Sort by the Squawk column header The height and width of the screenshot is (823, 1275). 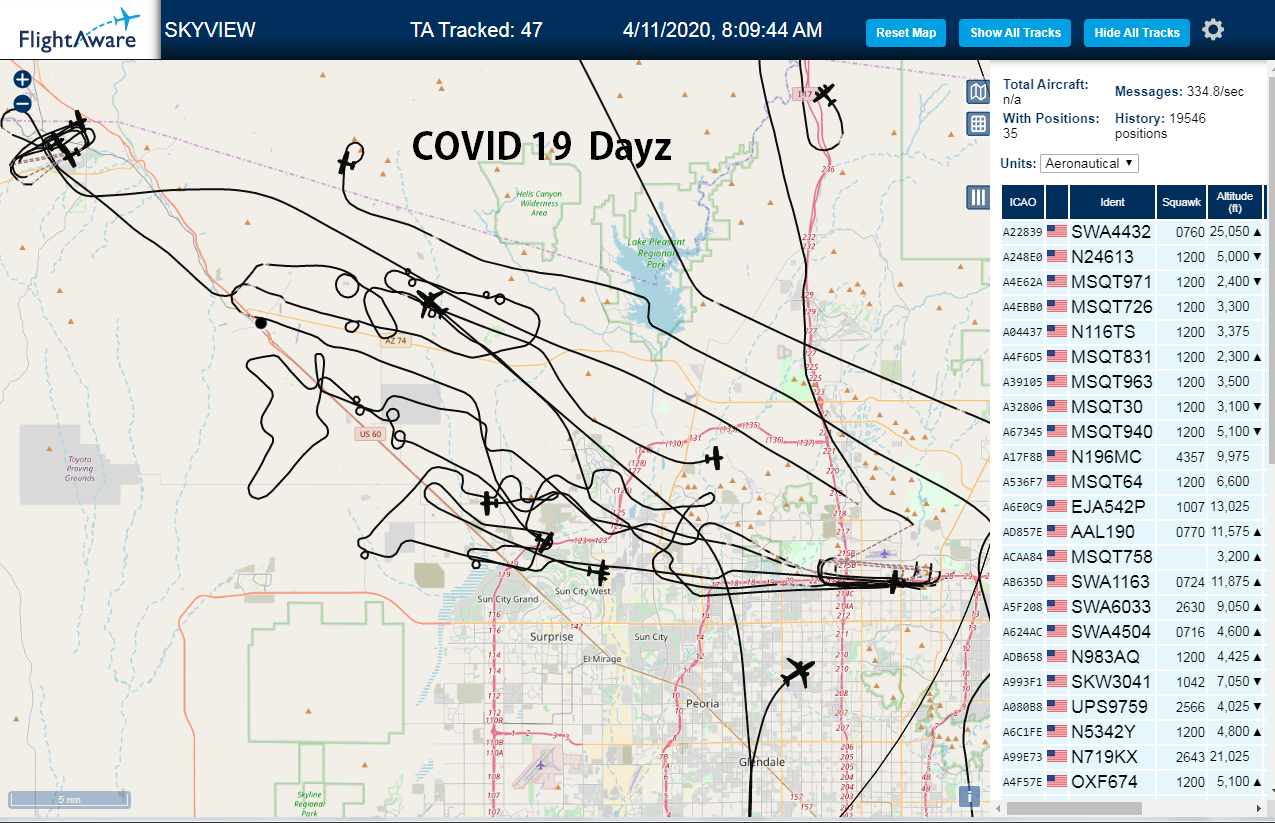tap(1181, 202)
